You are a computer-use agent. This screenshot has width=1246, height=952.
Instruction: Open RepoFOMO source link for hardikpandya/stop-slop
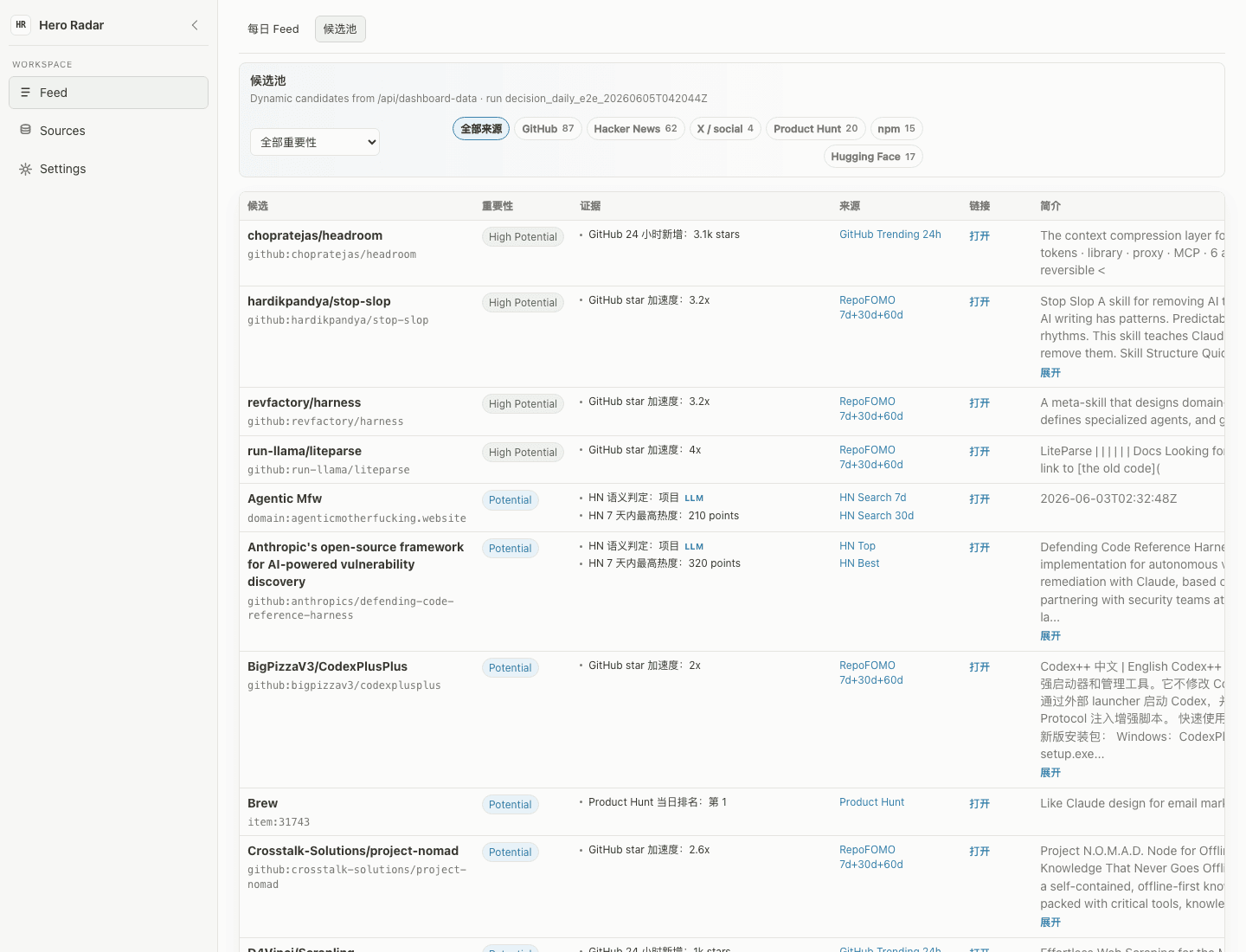(871, 307)
